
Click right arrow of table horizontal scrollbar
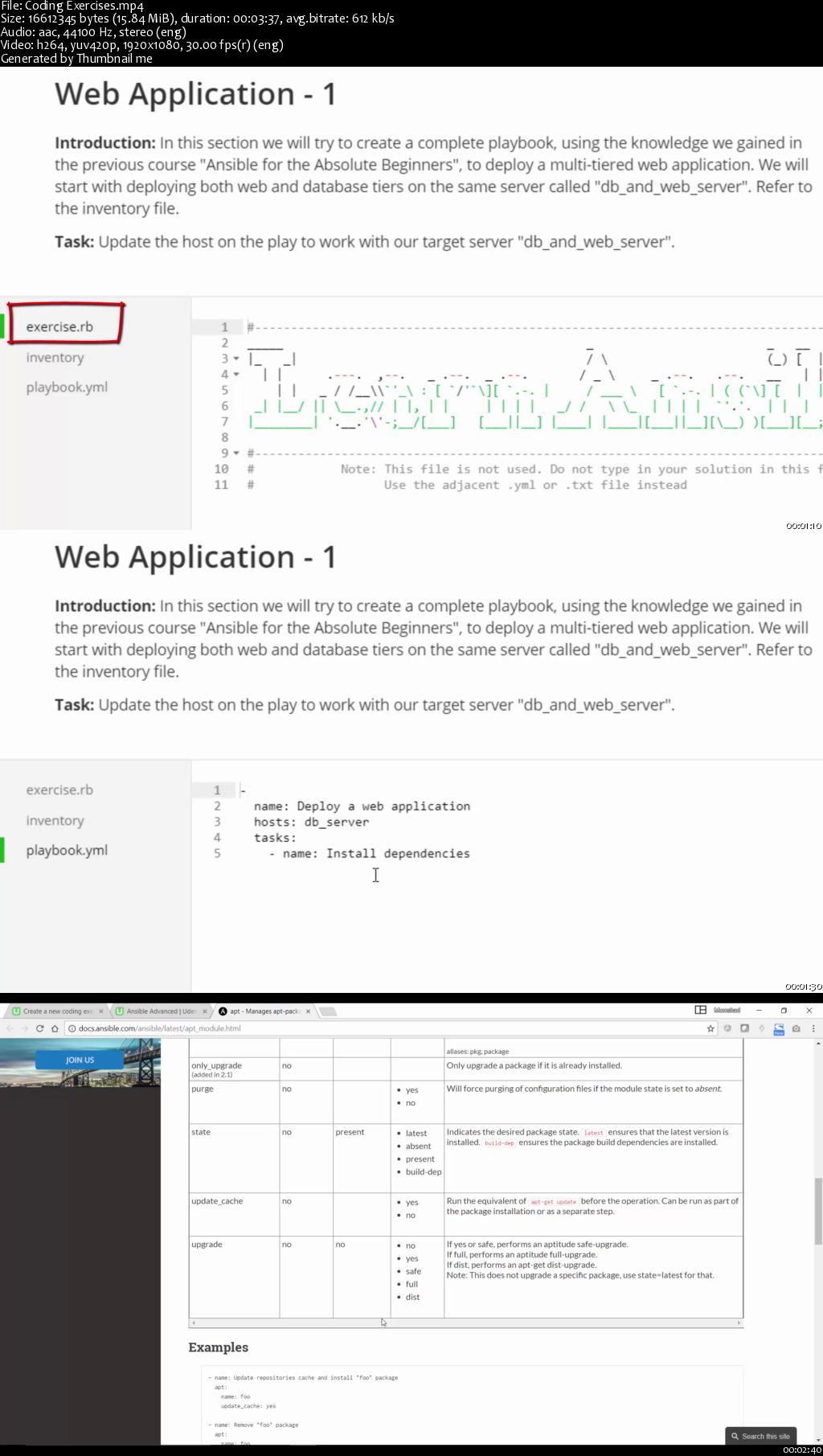coord(739,1323)
